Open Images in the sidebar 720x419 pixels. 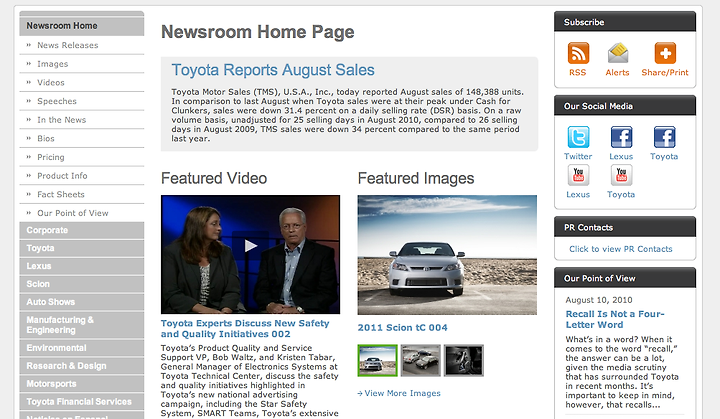tap(82, 64)
